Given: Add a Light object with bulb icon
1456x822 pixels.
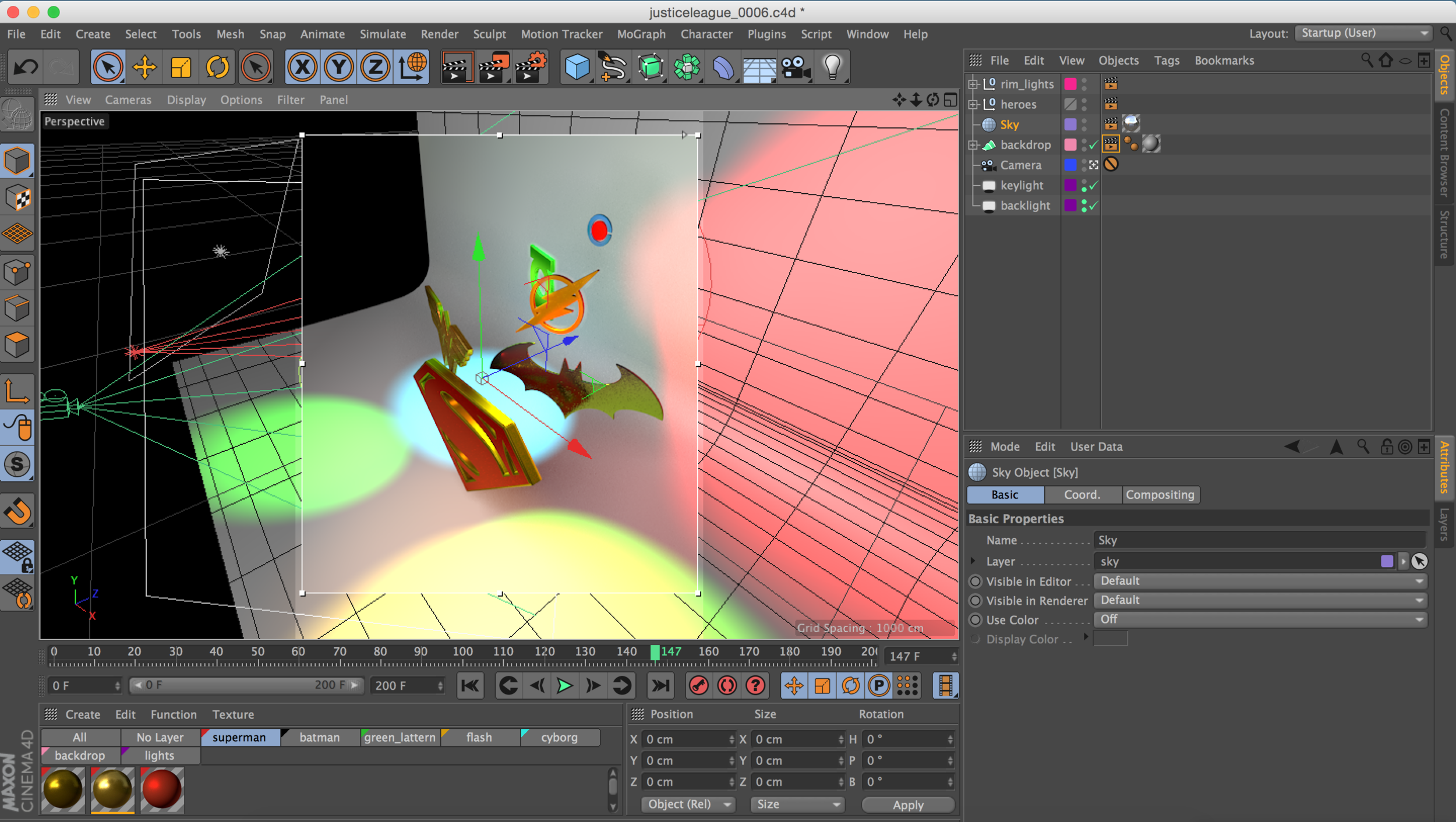Looking at the screenshot, I should point(832,68).
